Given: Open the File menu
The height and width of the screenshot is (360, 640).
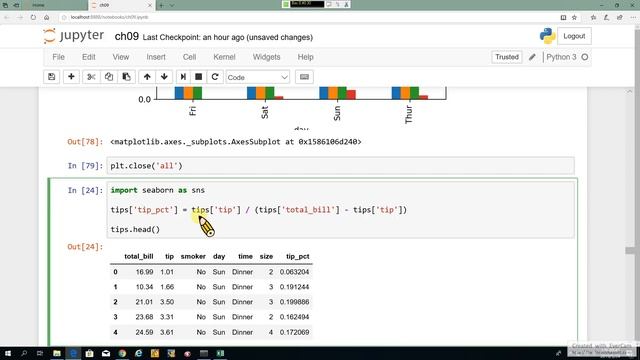Looking at the screenshot, I should coord(58,57).
